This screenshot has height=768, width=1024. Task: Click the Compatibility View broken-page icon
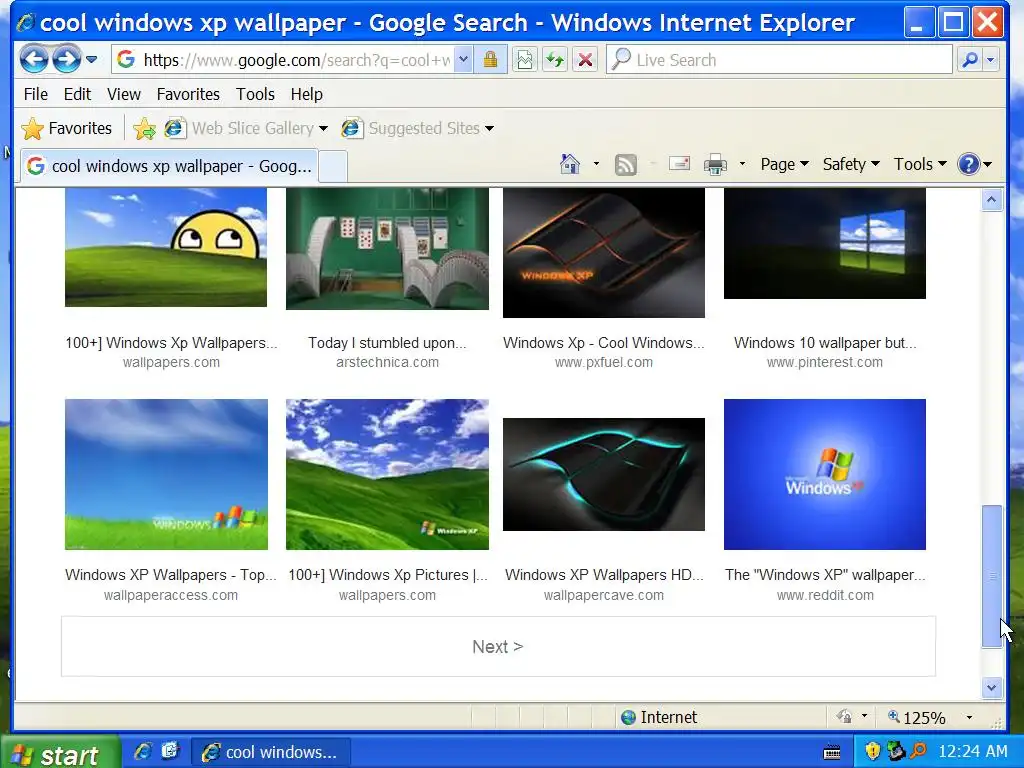pyautogui.click(x=524, y=60)
